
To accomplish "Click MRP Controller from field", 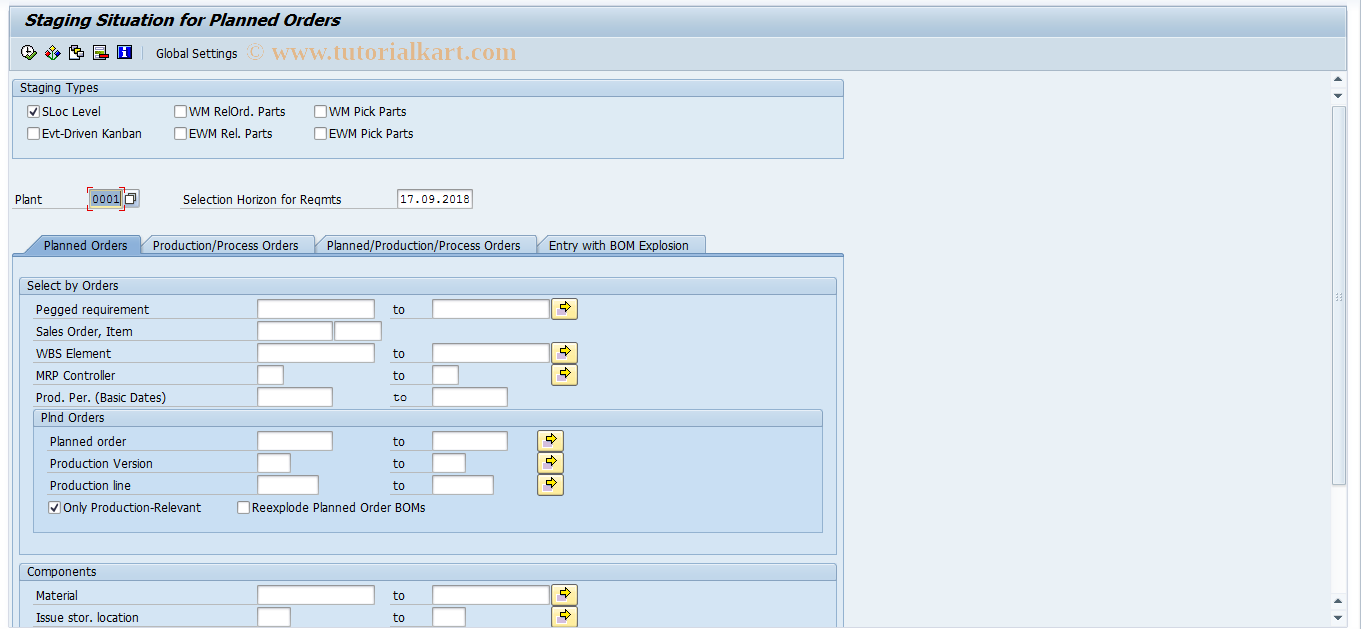I will click(x=270, y=375).
